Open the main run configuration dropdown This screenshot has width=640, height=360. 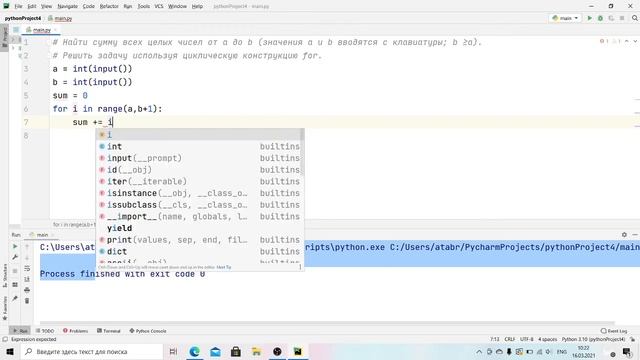pyautogui.click(x=565, y=18)
